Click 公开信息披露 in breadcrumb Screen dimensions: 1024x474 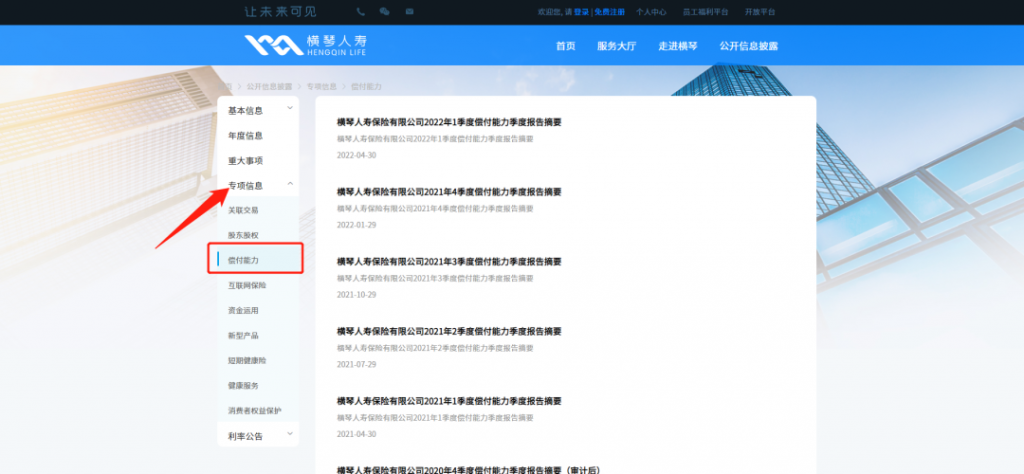[x=270, y=86]
